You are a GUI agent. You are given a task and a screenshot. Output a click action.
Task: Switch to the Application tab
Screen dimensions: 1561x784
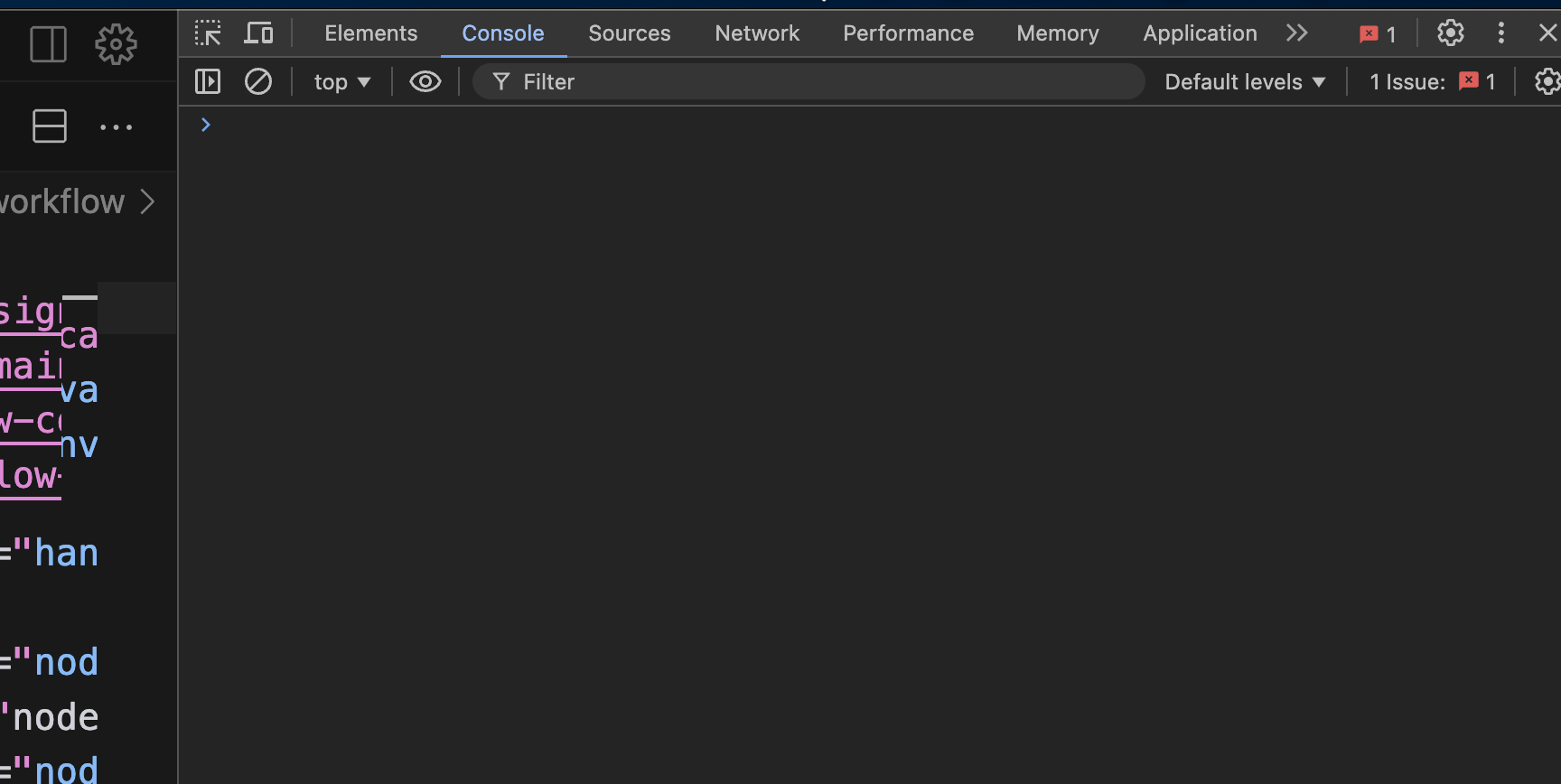1200,33
